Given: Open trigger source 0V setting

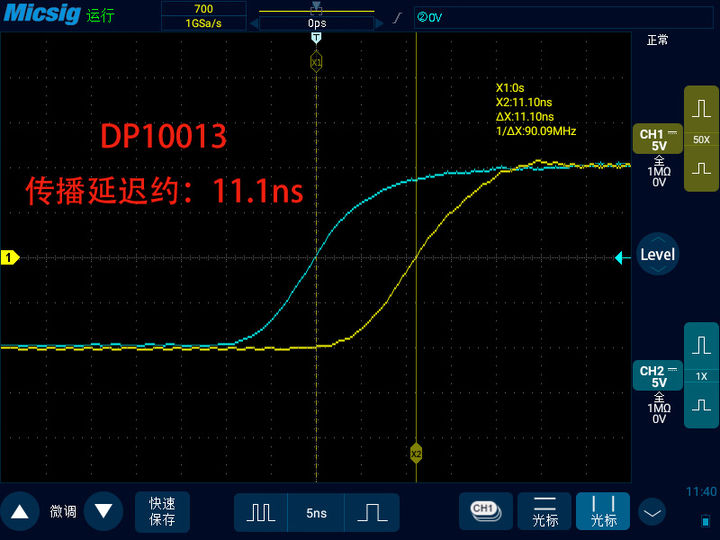Looking at the screenshot, I should pos(563,18).
